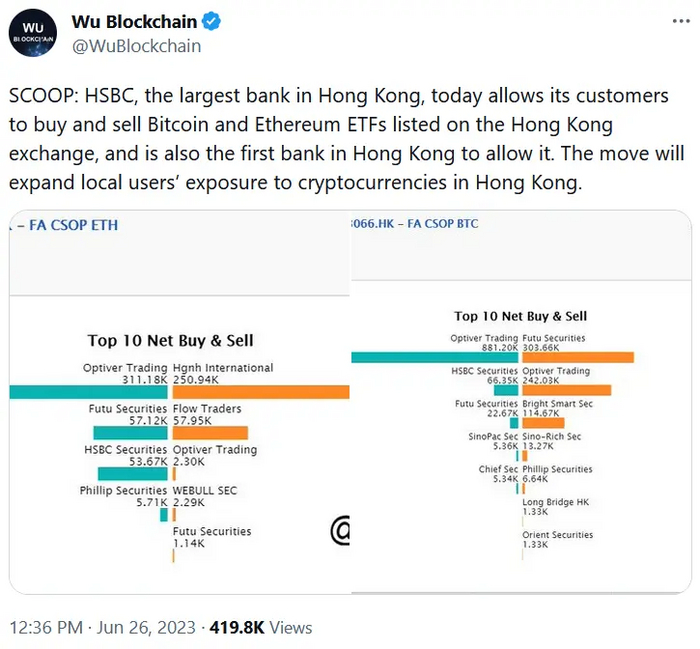Click the orange Hgnh International 250.94K bar
The height and width of the screenshot is (649, 700).
260,392
